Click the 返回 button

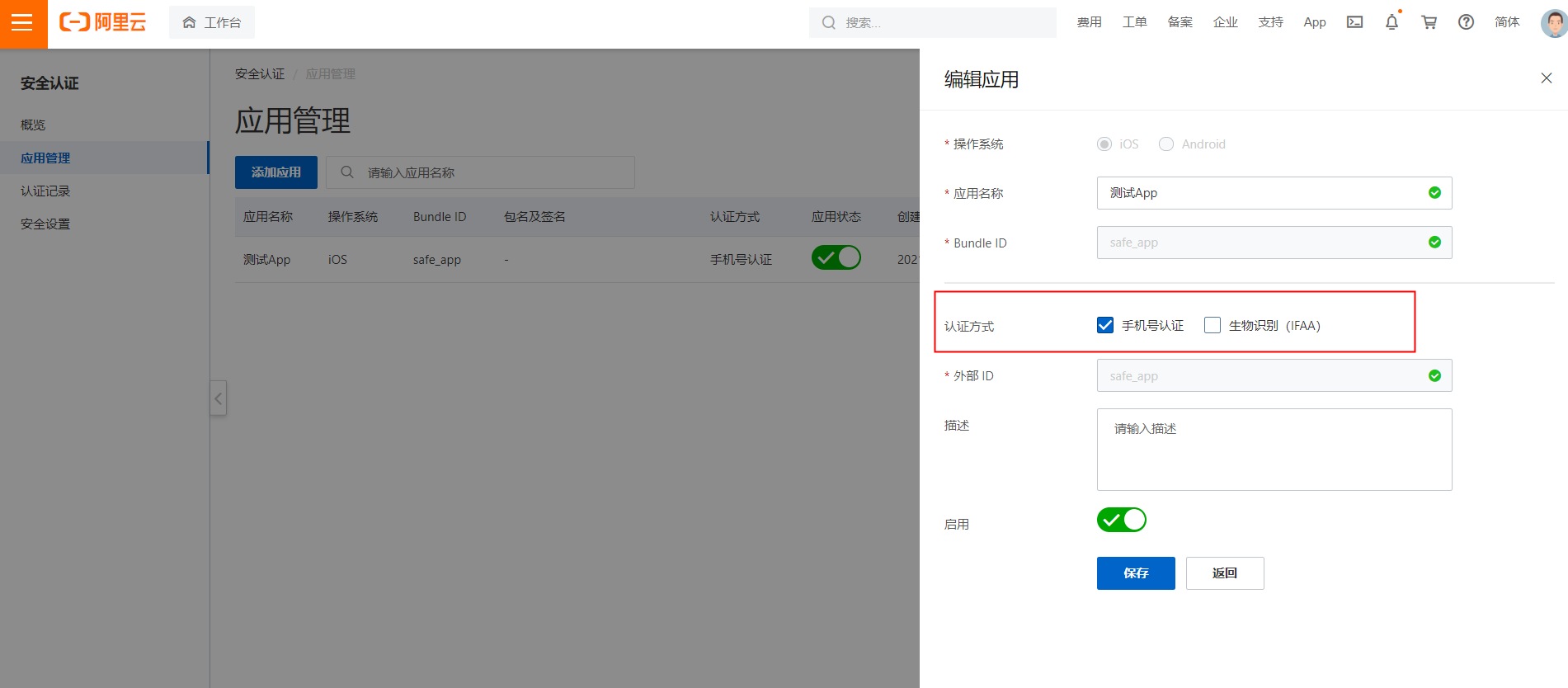(x=1225, y=573)
